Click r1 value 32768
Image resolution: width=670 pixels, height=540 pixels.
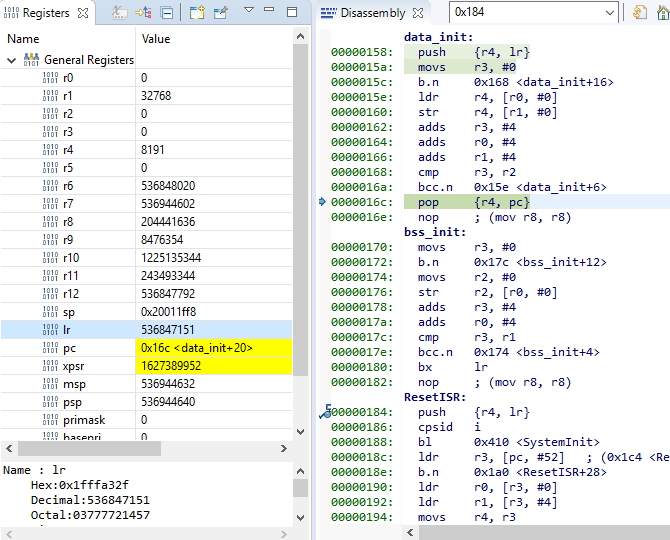[156, 96]
